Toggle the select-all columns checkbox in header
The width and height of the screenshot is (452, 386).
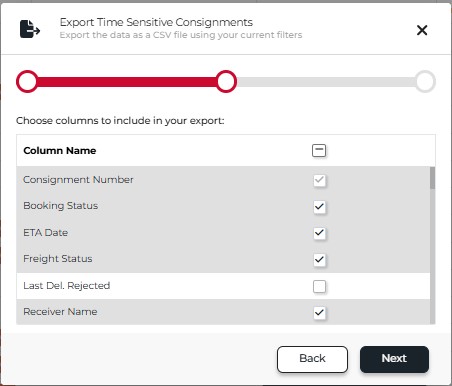point(319,150)
